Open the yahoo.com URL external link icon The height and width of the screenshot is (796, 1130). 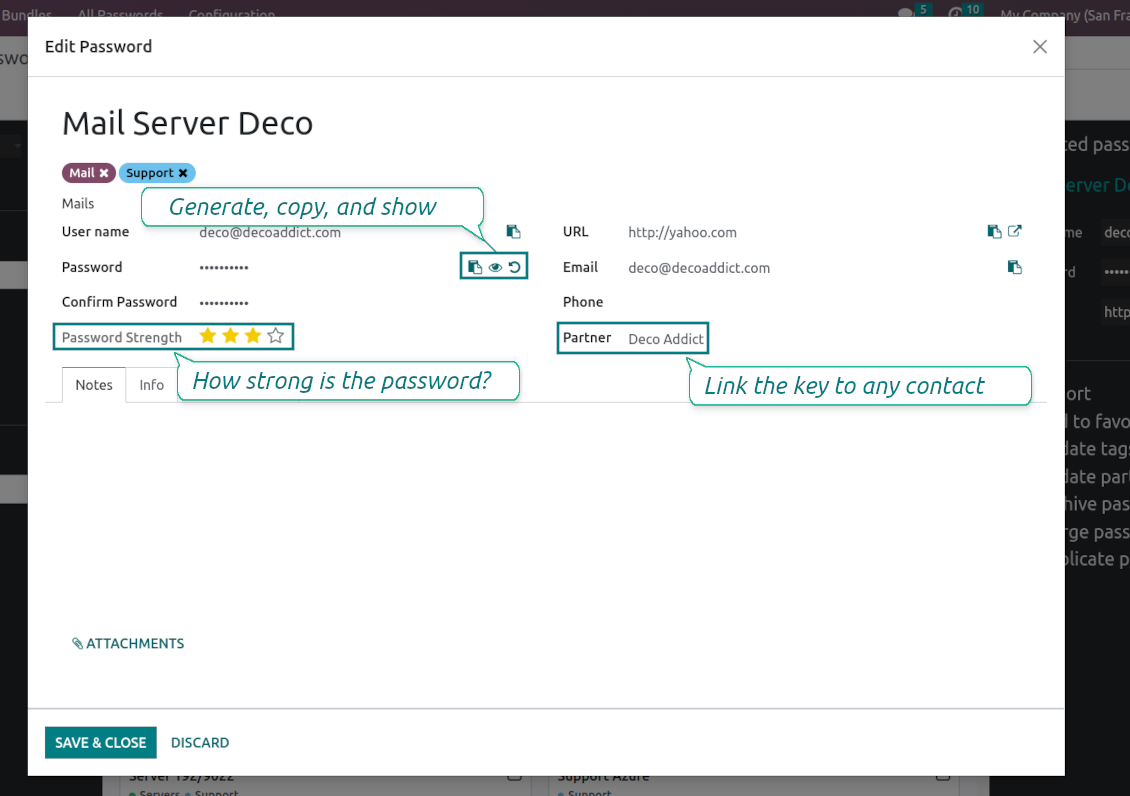1015,232
